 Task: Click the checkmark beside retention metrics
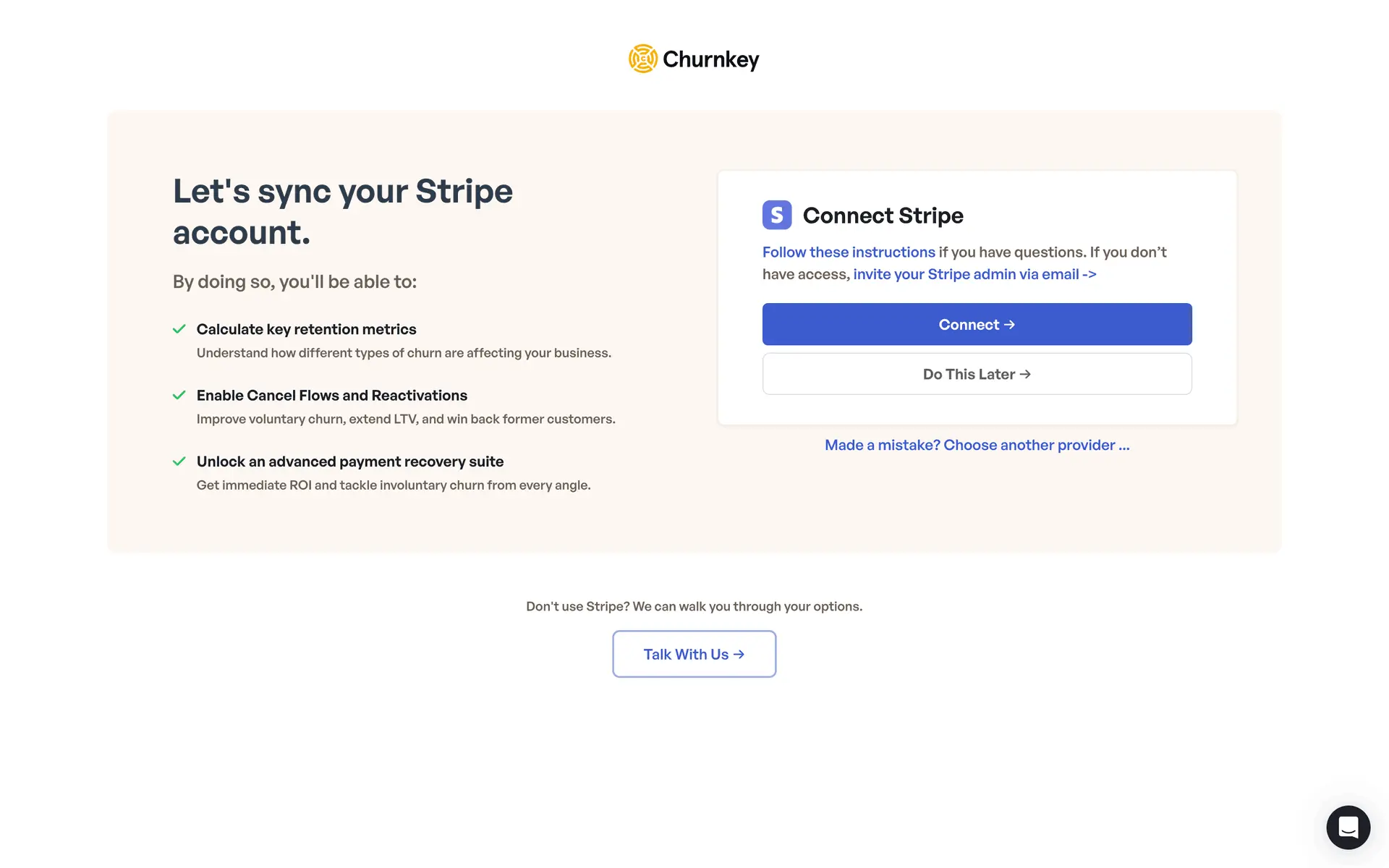pyautogui.click(x=179, y=329)
